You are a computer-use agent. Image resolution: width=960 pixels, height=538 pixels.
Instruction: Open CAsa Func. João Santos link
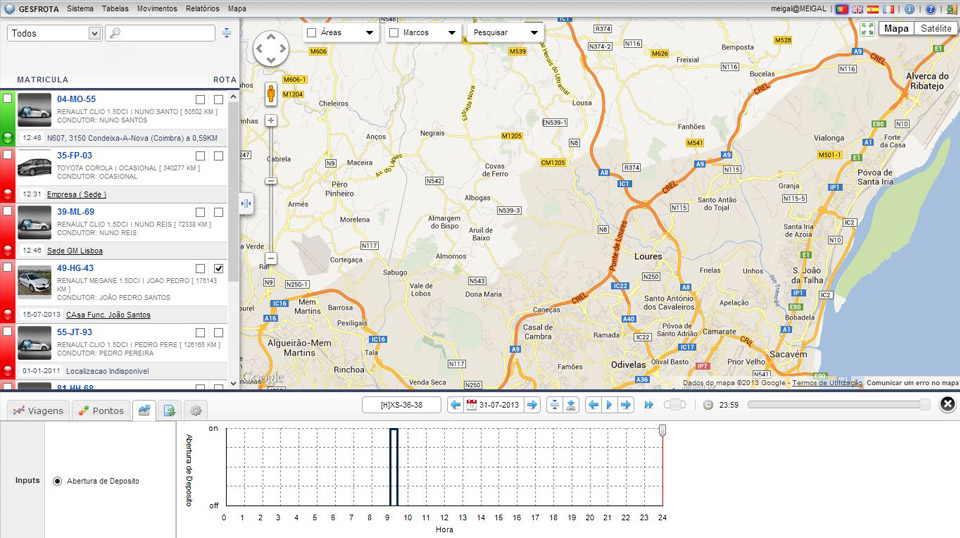[x=108, y=315]
